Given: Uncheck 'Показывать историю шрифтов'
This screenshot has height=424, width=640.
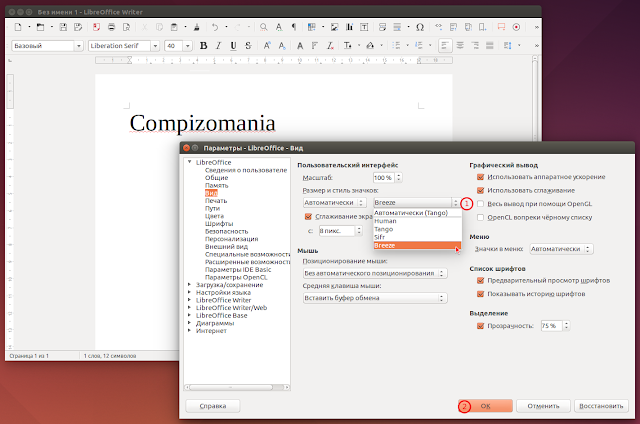Looking at the screenshot, I should [480, 294].
